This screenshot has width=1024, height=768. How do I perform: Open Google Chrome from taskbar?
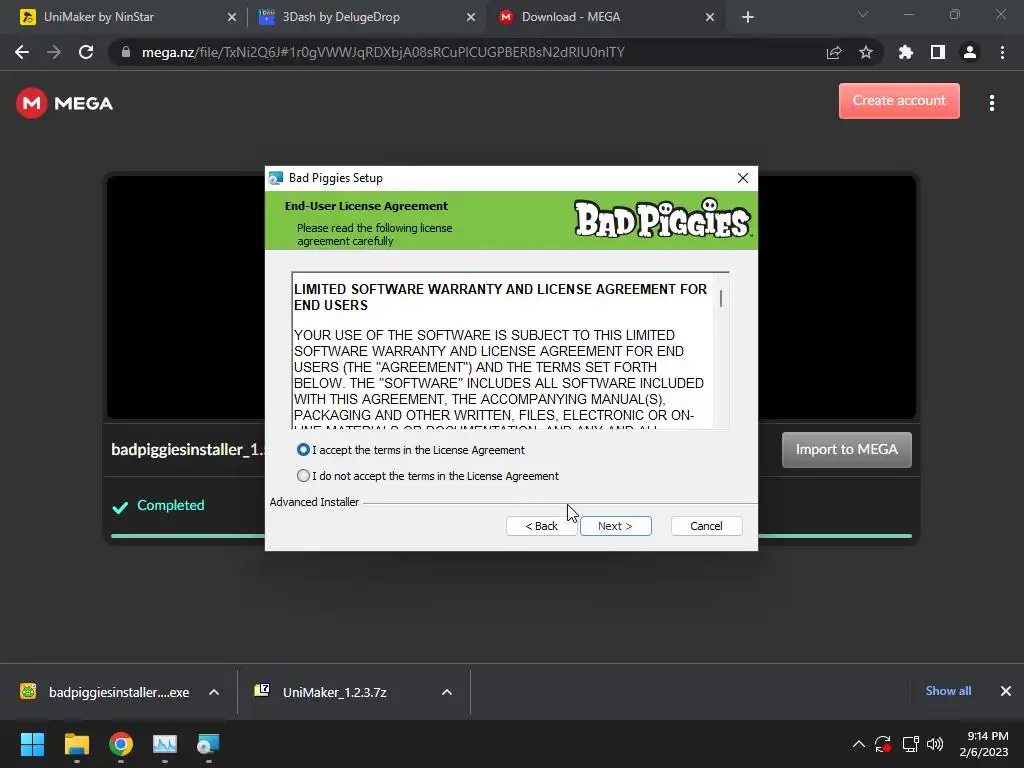(x=121, y=744)
